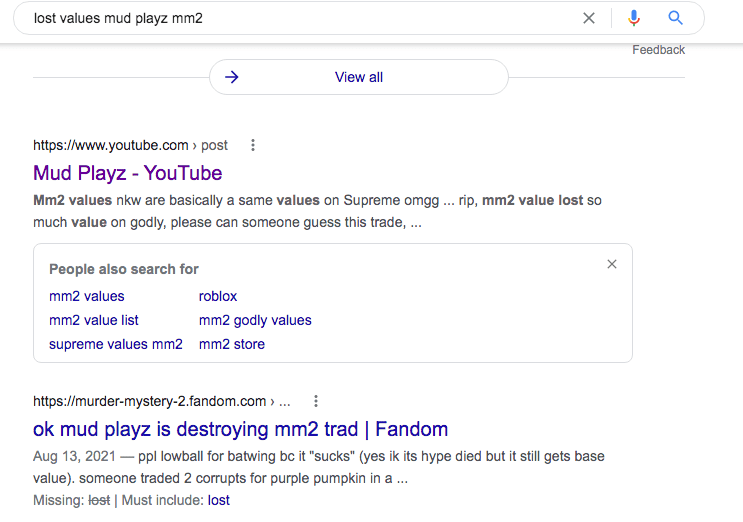Search for the roblox suggestion
Viewport: 743px width, 522px height.
(x=217, y=296)
